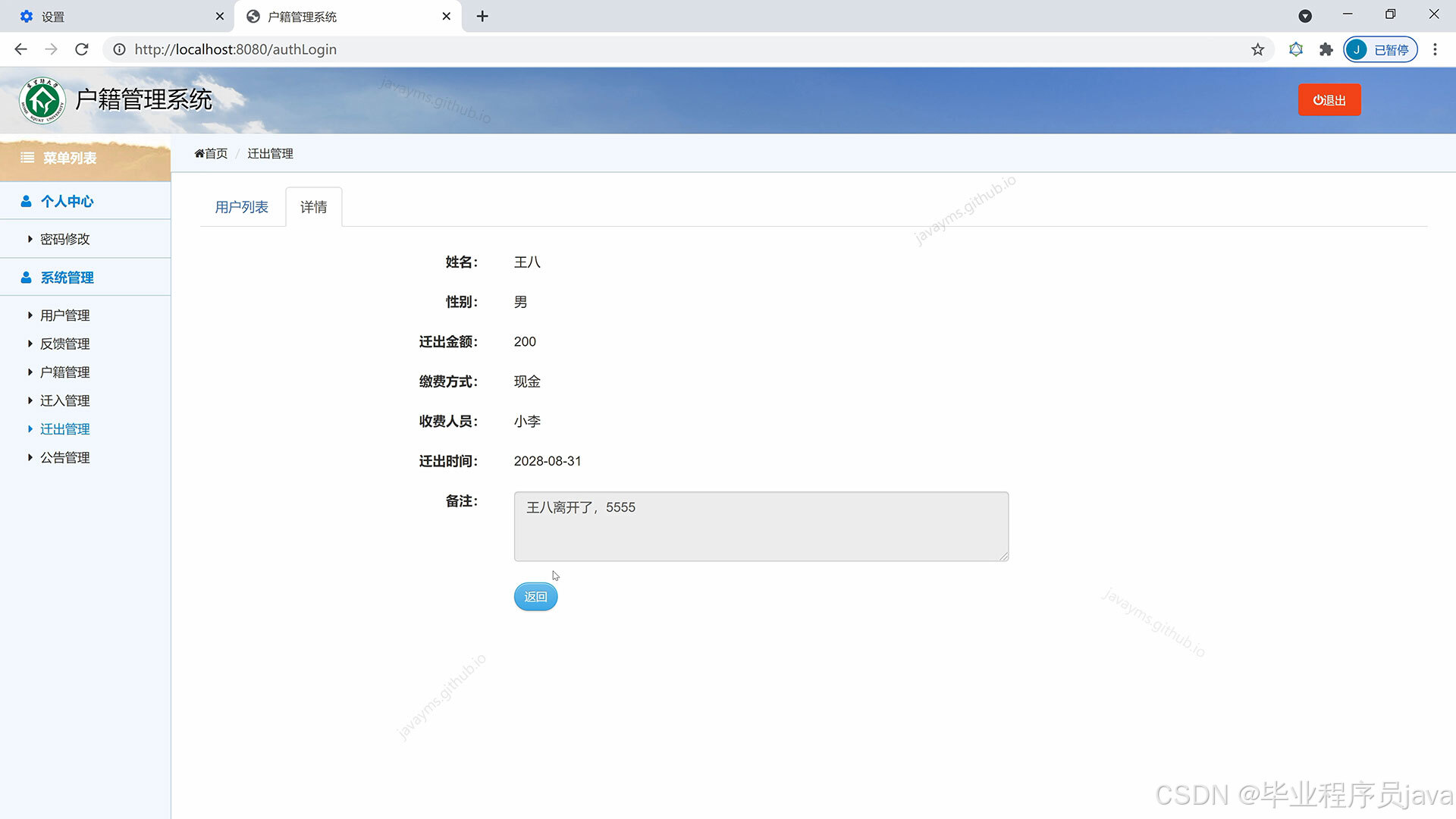Click the 个人中心 user icon
The height and width of the screenshot is (819, 1456).
point(26,201)
